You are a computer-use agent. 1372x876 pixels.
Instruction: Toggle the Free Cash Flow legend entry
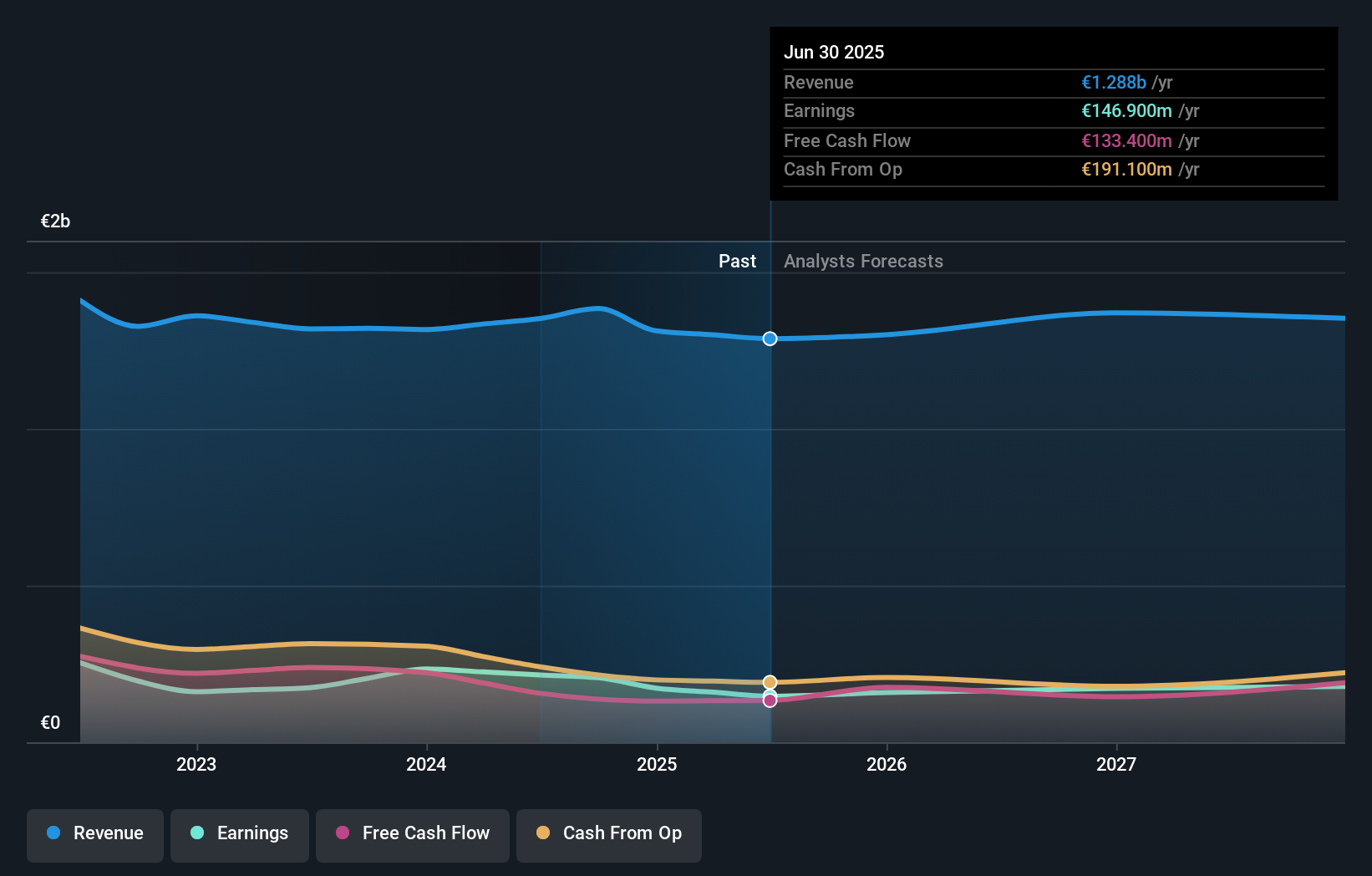coord(412,833)
